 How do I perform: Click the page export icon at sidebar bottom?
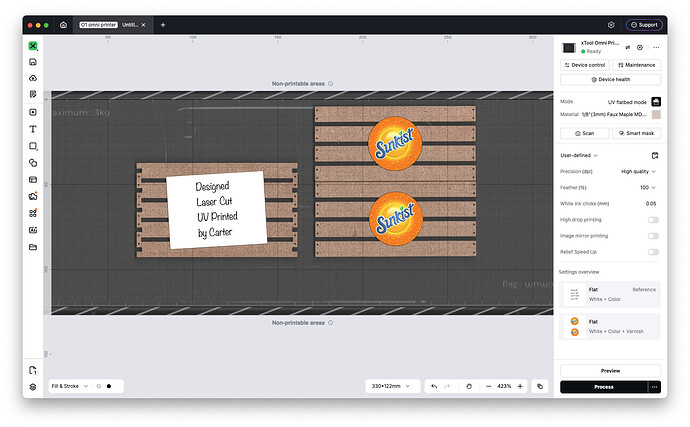point(33,370)
